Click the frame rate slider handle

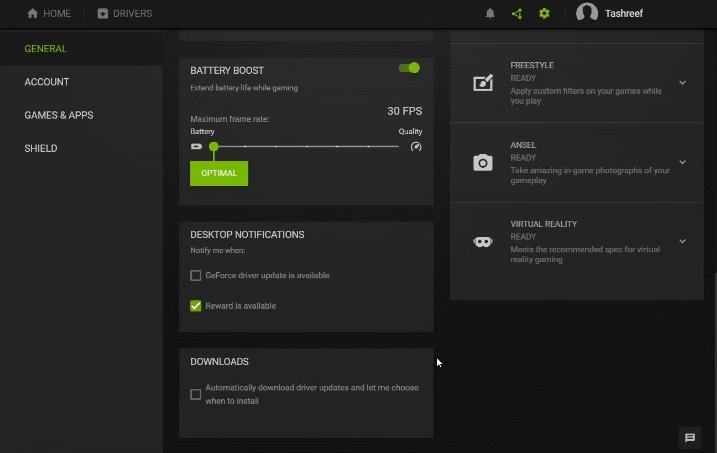click(214, 147)
